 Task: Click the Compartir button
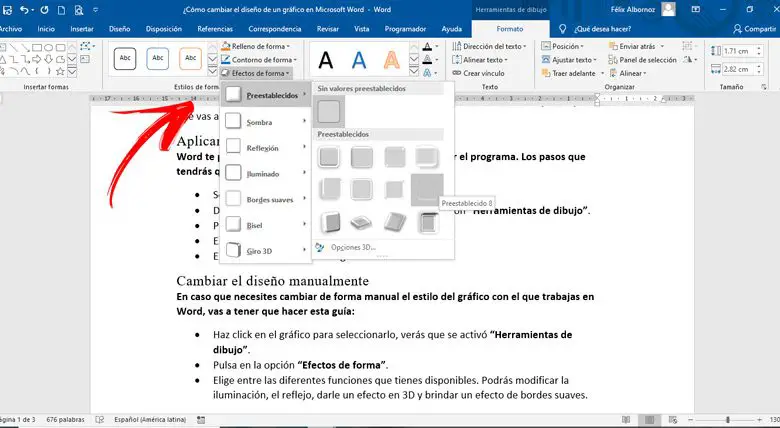(754, 29)
